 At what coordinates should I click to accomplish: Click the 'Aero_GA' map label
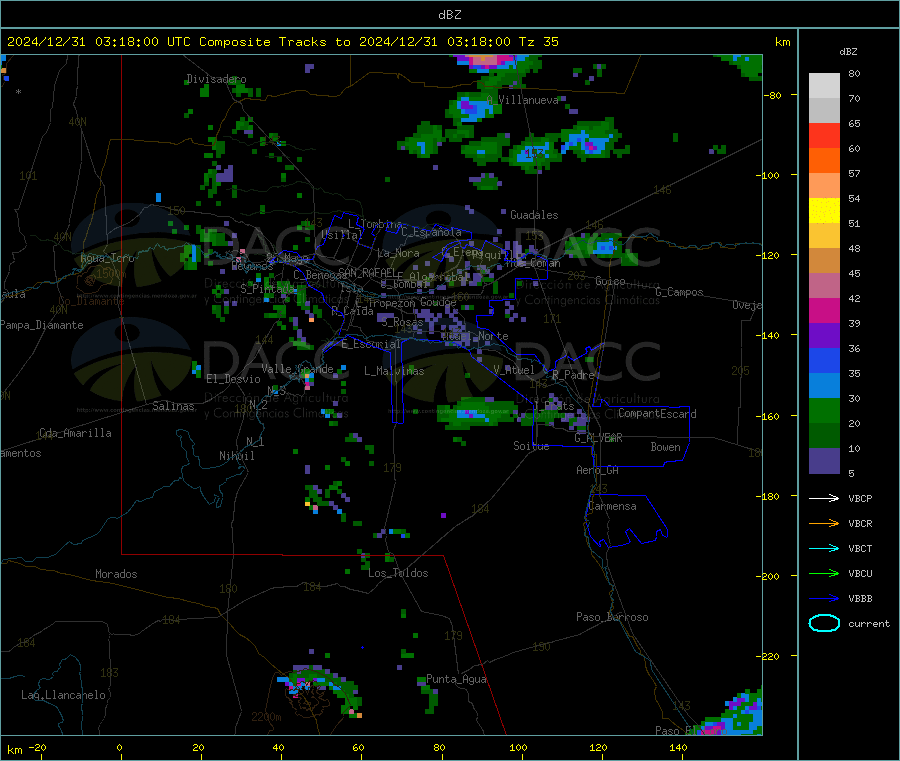[597, 470]
